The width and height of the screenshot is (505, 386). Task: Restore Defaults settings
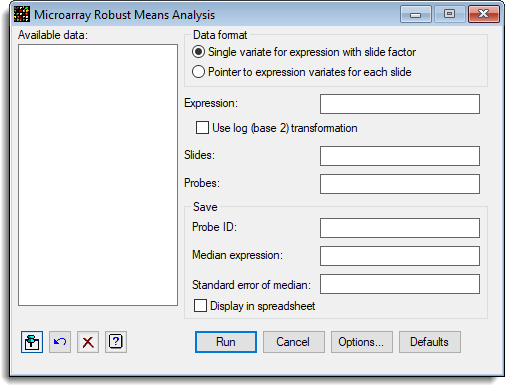(430, 342)
